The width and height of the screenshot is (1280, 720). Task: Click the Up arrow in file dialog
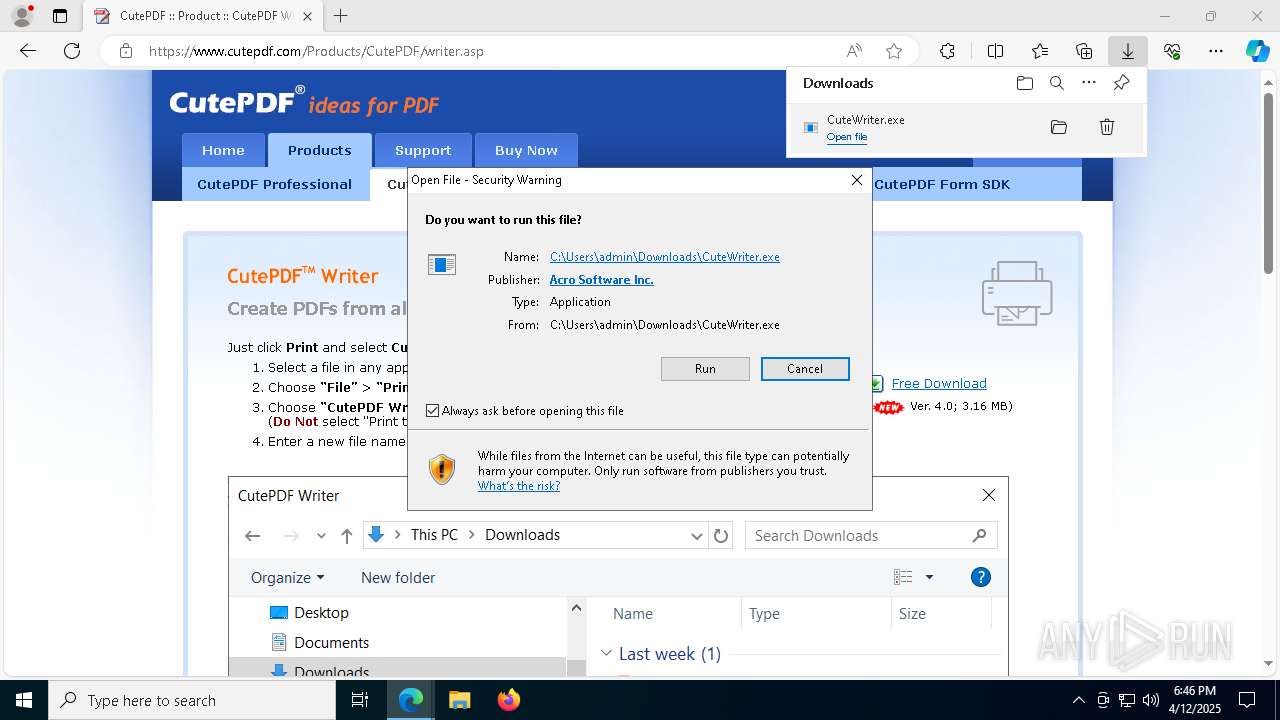click(x=347, y=536)
